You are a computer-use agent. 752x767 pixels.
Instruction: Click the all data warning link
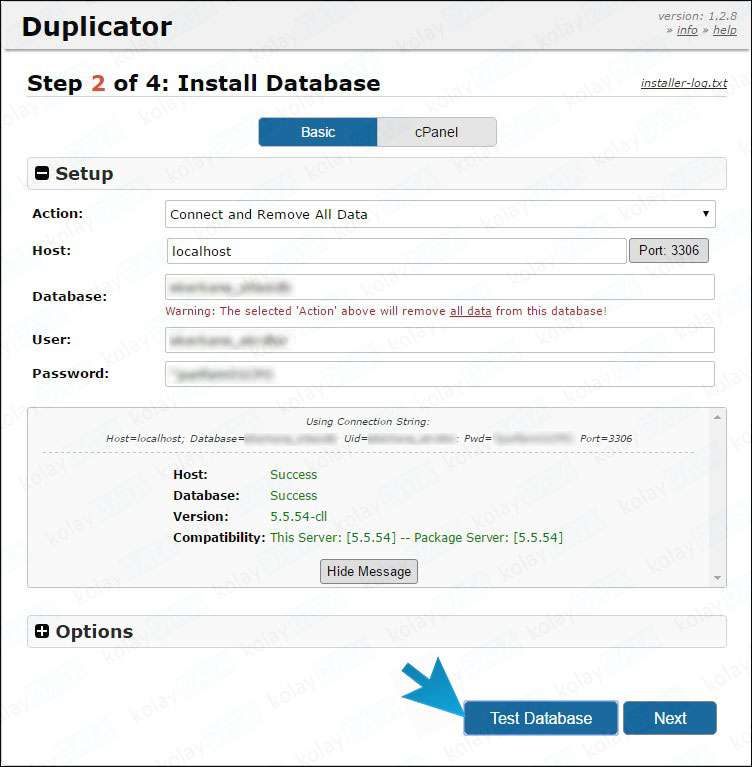coord(470,311)
